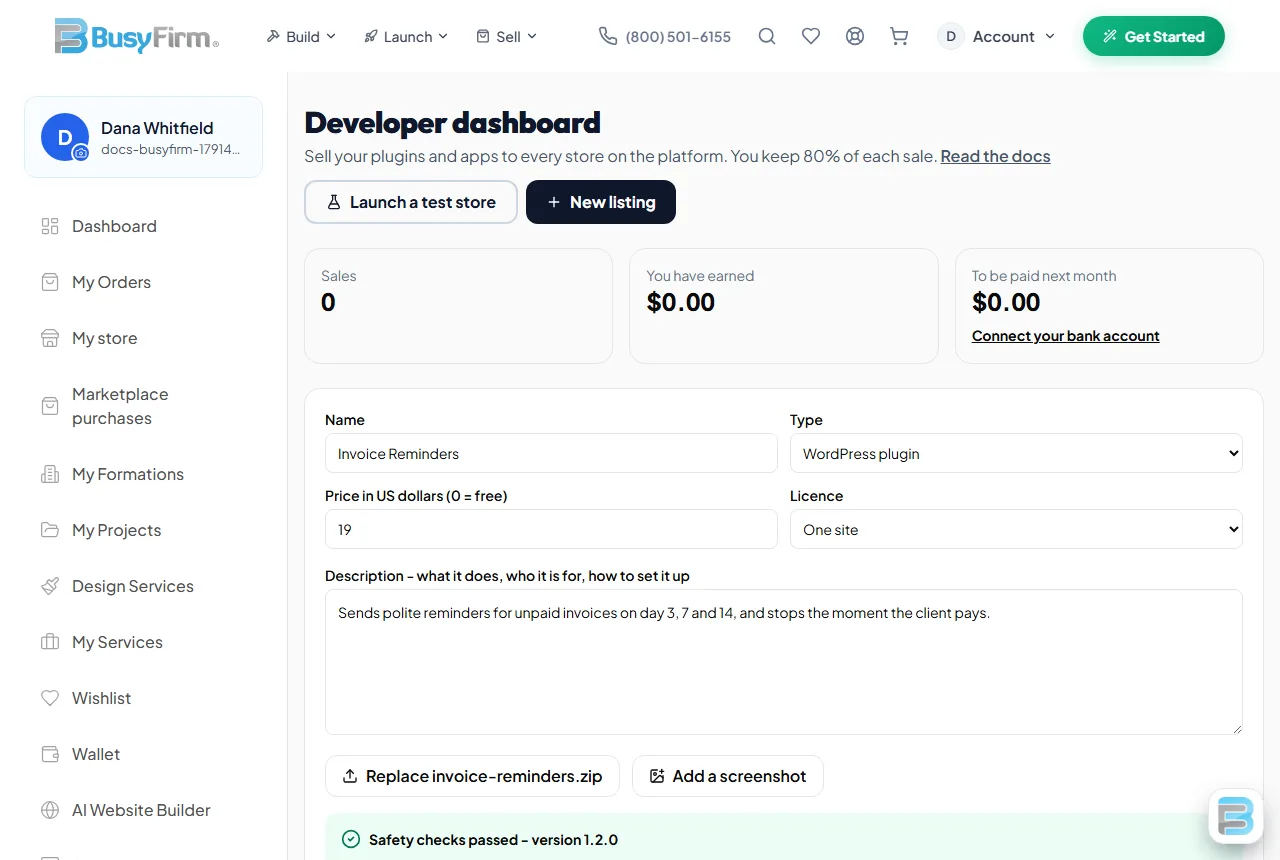
Task: Click the AI Website Builder globe icon
Action: [50, 810]
